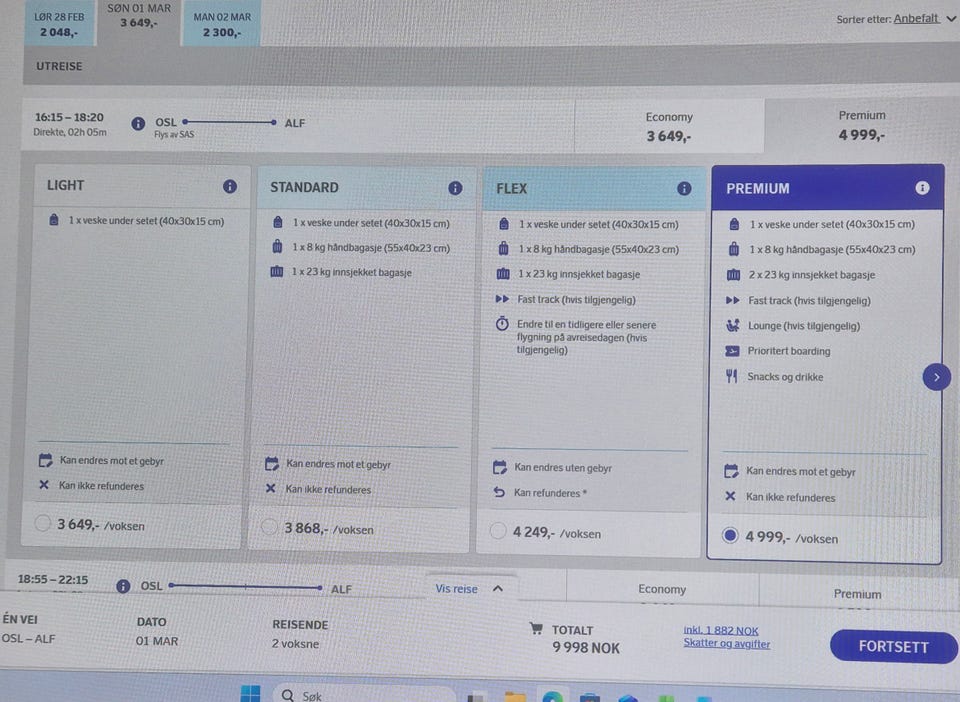Click 'Kan endres uten gebyr' text
960x702 pixels.
pyautogui.click(x=563, y=468)
